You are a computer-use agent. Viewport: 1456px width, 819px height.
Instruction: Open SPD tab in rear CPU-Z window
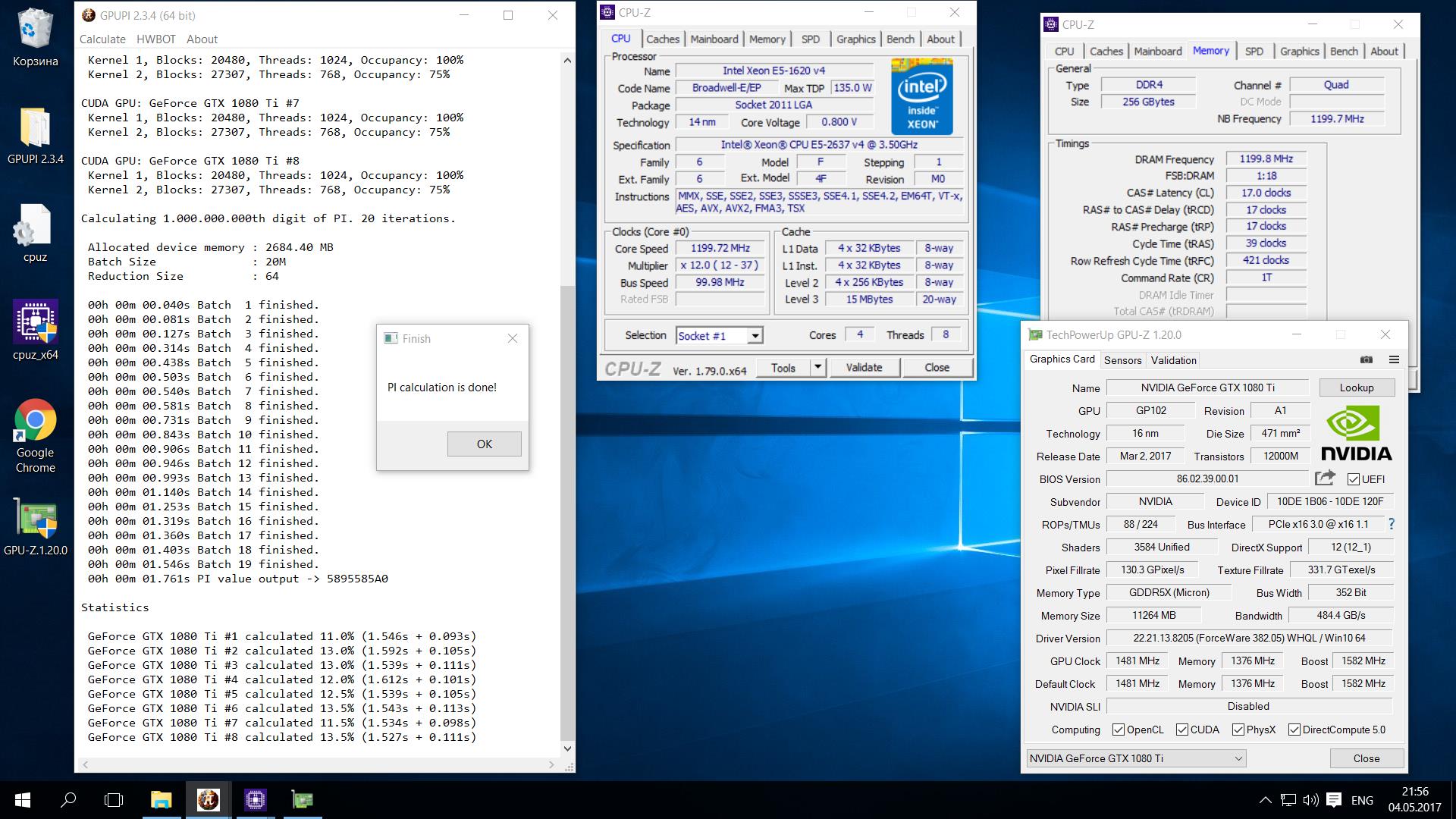[1254, 52]
